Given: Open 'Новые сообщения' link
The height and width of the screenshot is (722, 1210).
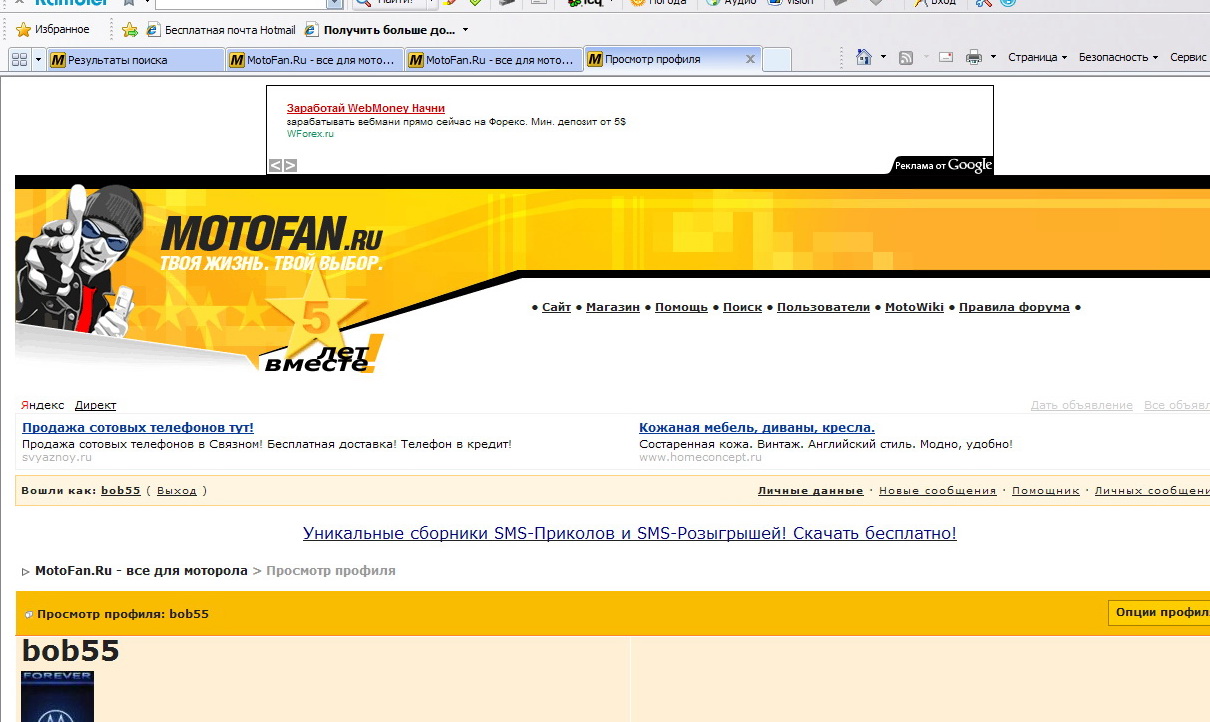Looking at the screenshot, I should [938, 490].
